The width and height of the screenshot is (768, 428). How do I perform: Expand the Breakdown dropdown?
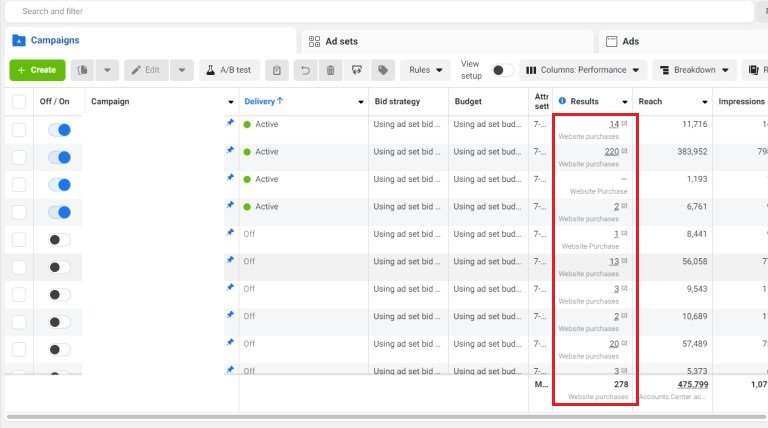693,70
